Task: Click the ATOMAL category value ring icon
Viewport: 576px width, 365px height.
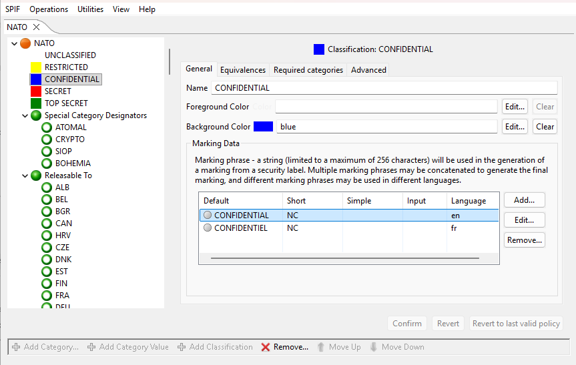Action: coord(47,127)
